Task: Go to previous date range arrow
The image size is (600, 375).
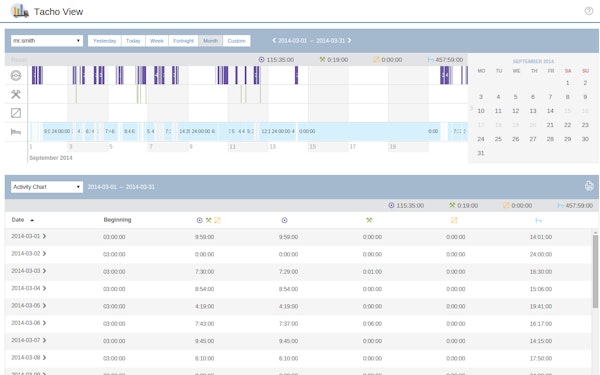Action: (274, 40)
